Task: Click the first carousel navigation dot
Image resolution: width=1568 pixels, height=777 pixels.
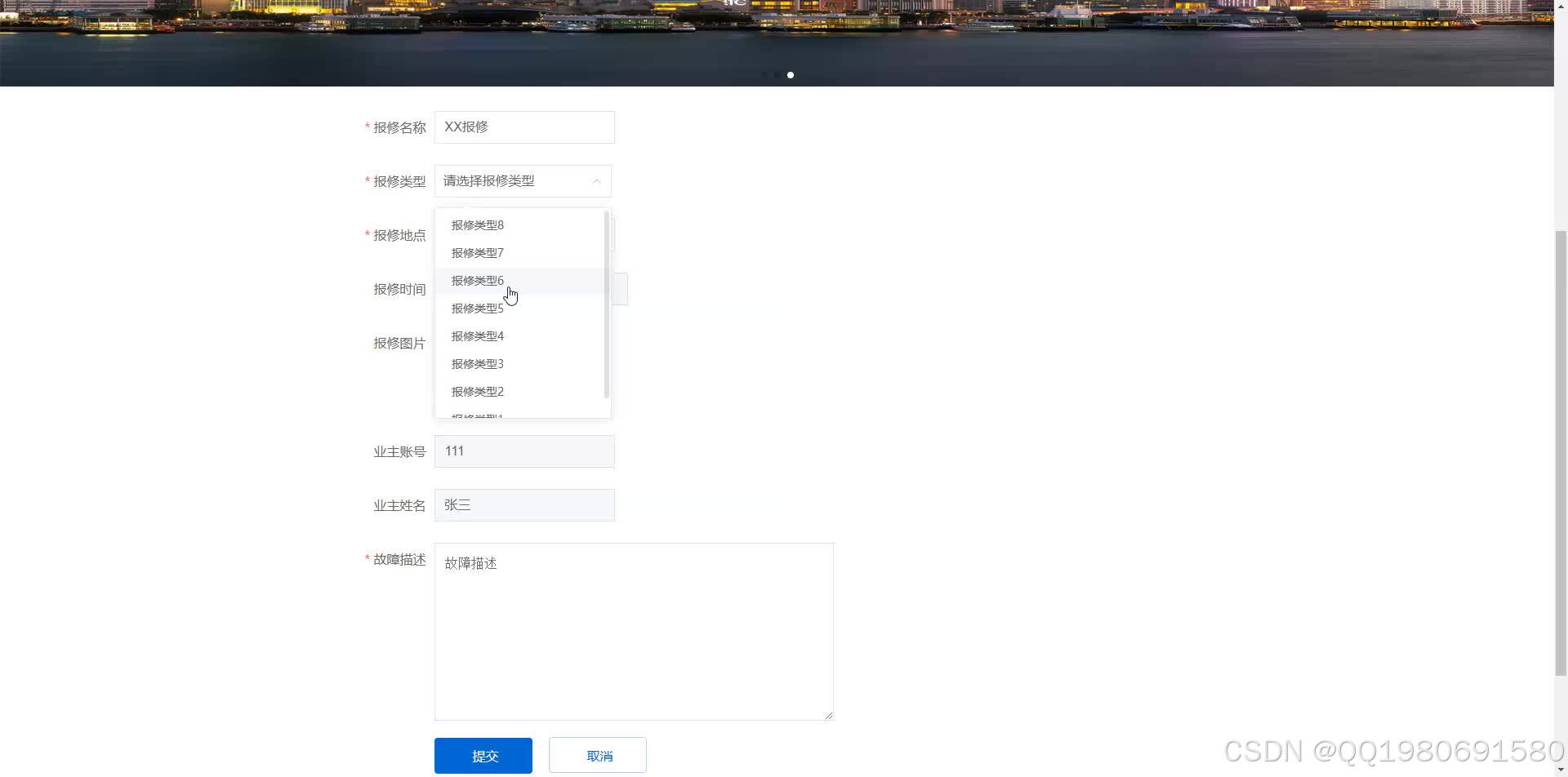Action: click(764, 74)
